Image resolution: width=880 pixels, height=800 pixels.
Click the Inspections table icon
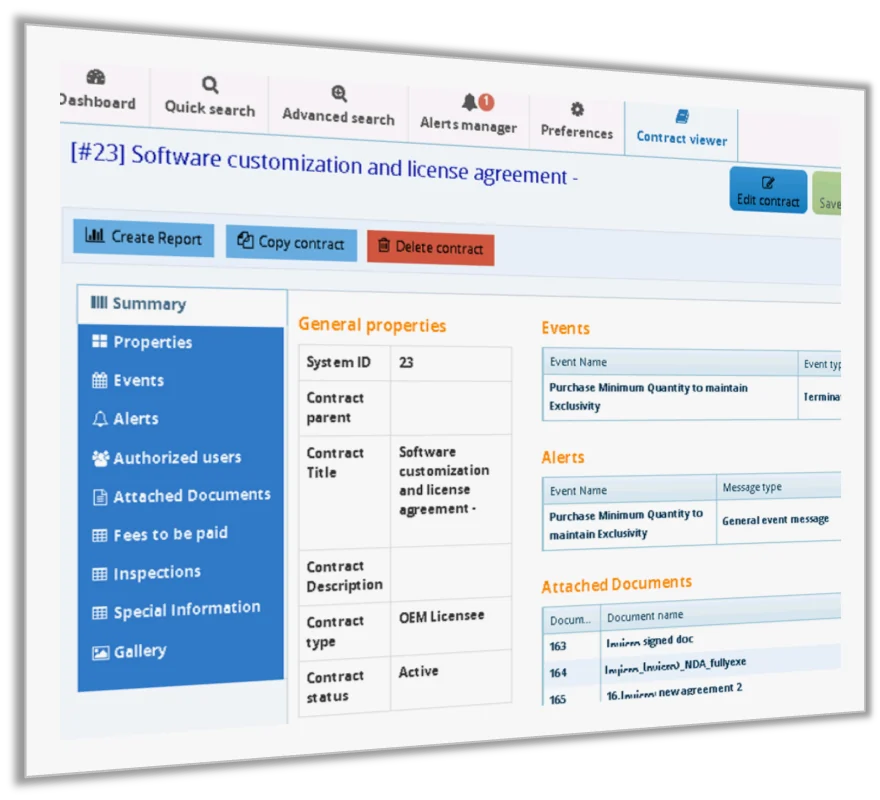pyautogui.click(x=99, y=574)
